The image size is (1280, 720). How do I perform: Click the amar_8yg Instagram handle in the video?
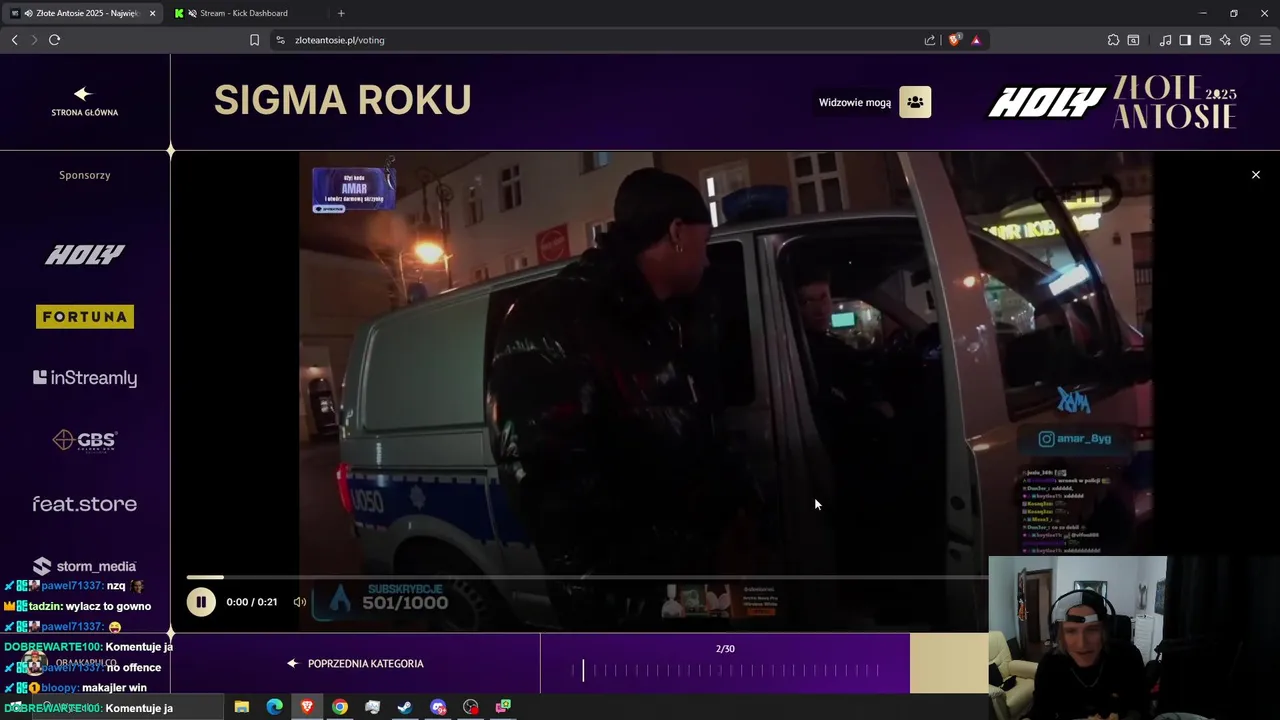(x=1075, y=438)
